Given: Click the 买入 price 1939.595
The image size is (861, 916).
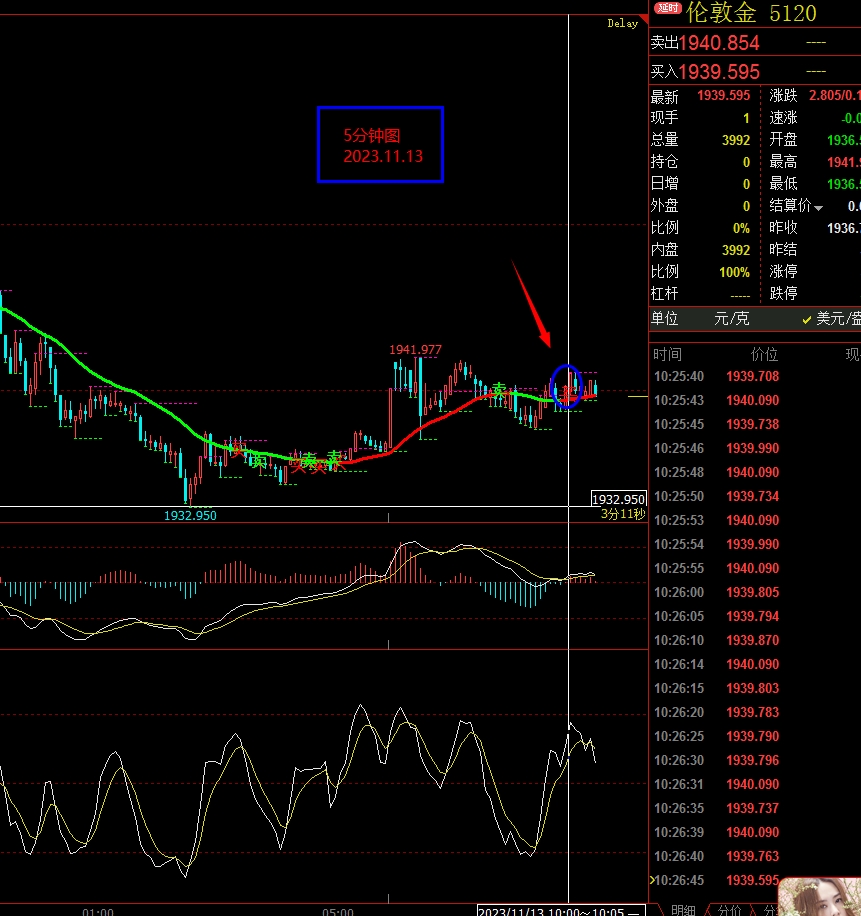Looking at the screenshot, I should click(x=719, y=72).
